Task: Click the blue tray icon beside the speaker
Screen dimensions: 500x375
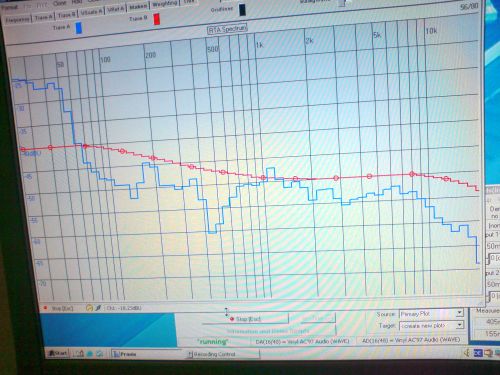Action: 478,352
